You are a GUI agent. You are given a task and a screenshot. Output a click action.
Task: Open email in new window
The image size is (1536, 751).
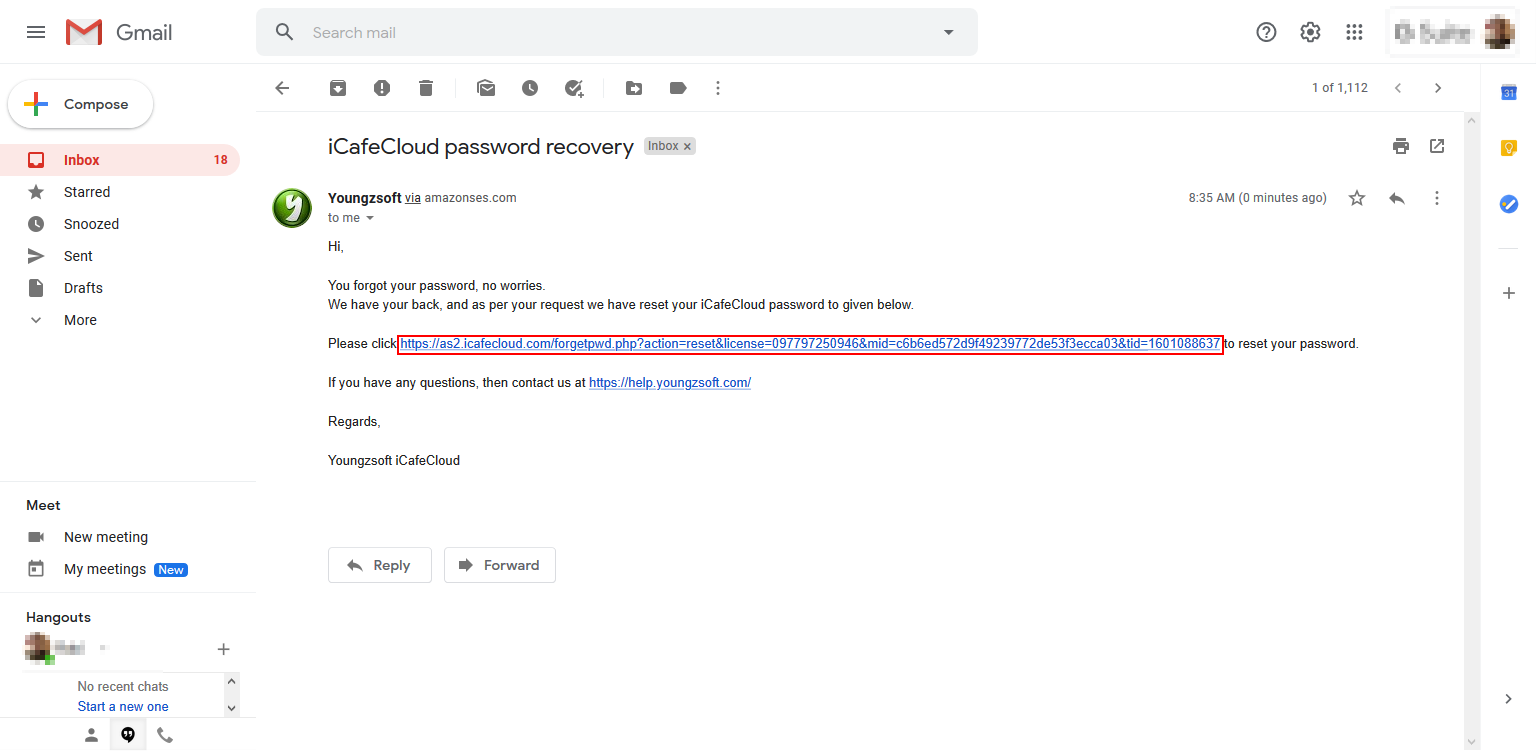1437,146
